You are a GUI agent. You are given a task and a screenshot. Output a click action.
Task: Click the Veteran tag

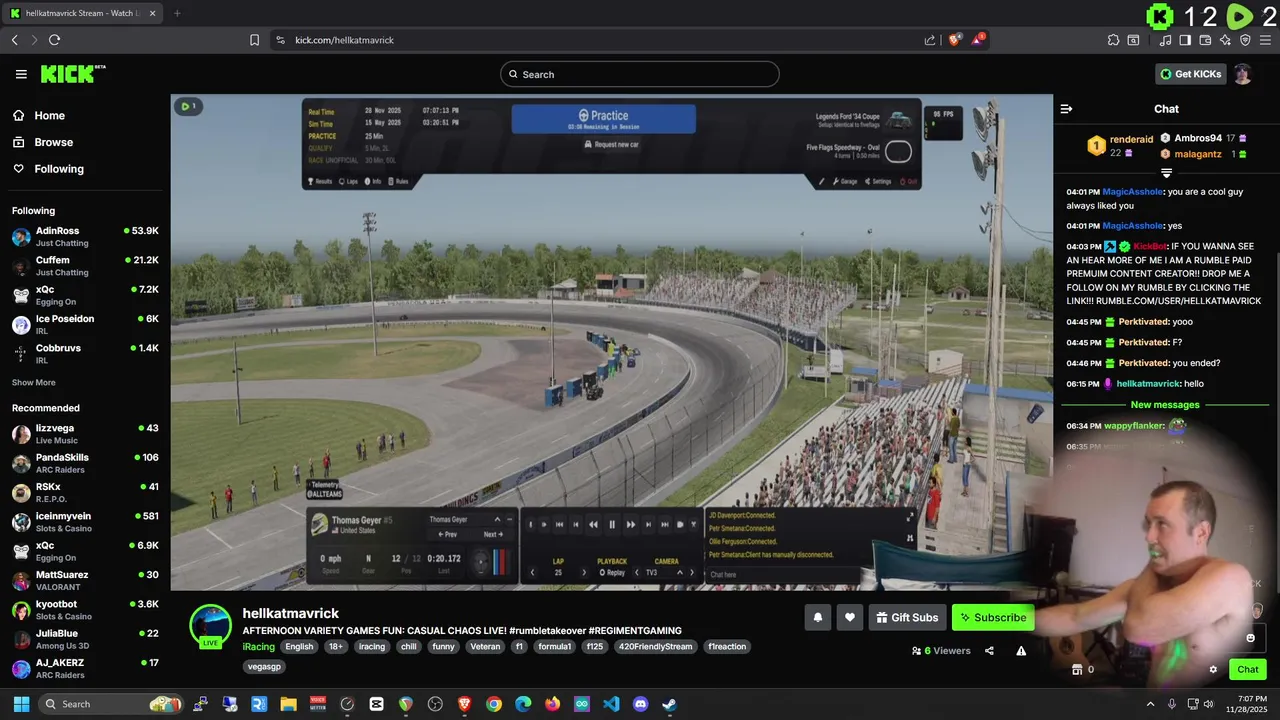[x=485, y=647]
